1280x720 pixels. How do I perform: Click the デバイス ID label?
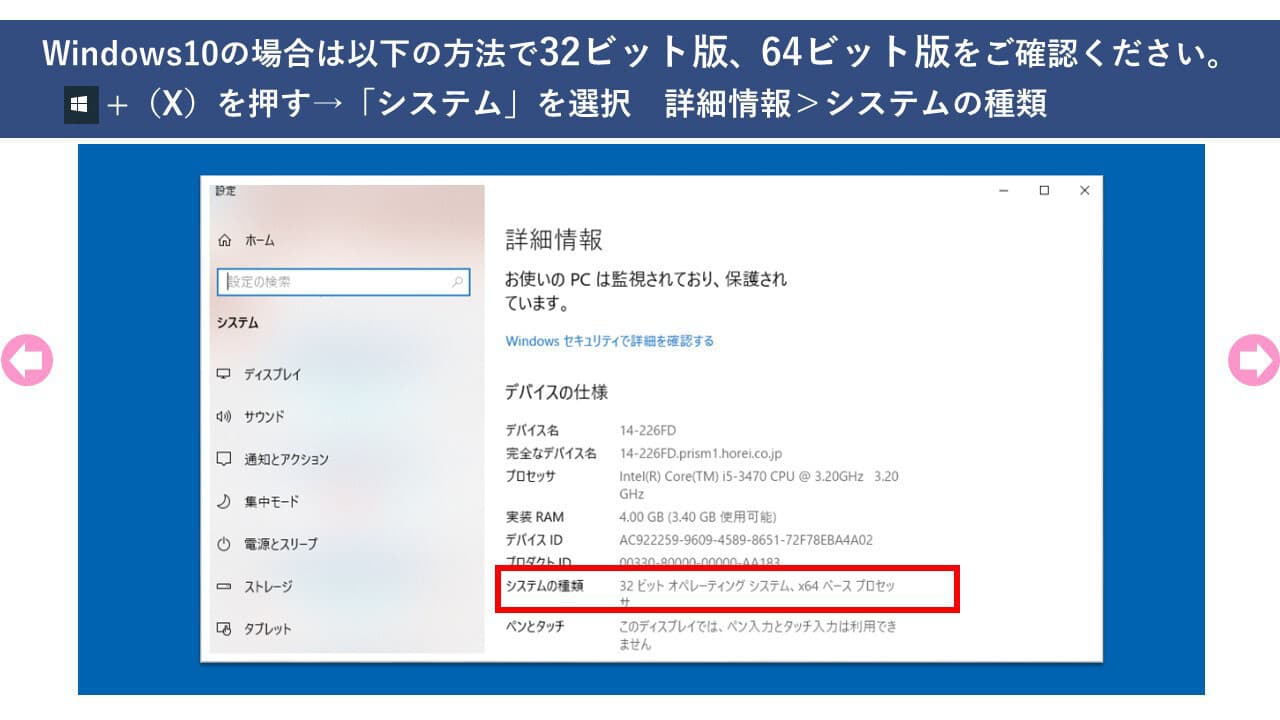(534, 540)
